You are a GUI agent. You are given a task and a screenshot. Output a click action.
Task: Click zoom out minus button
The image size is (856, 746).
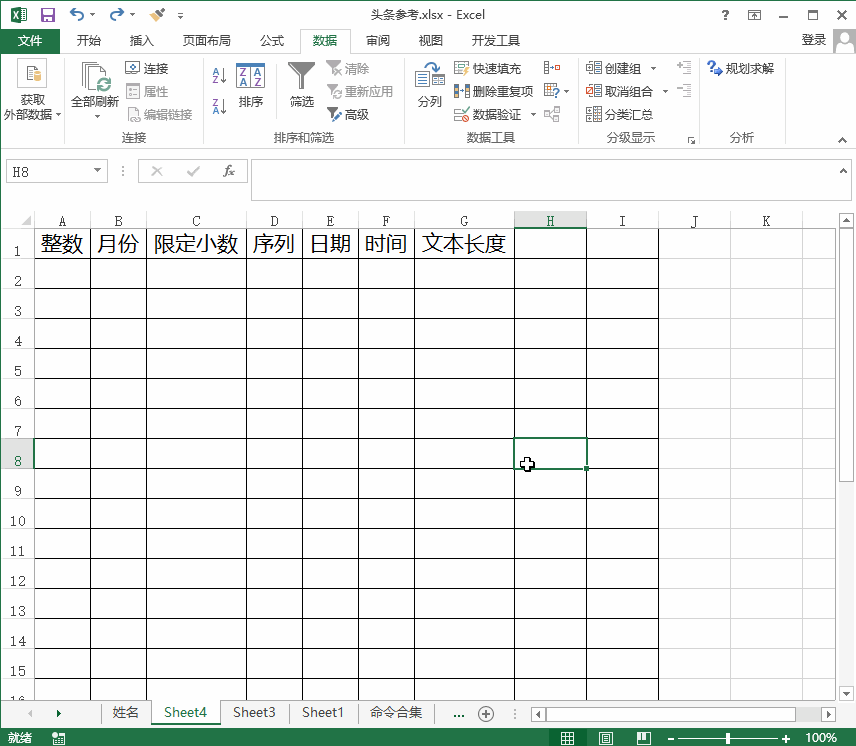tap(671, 738)
